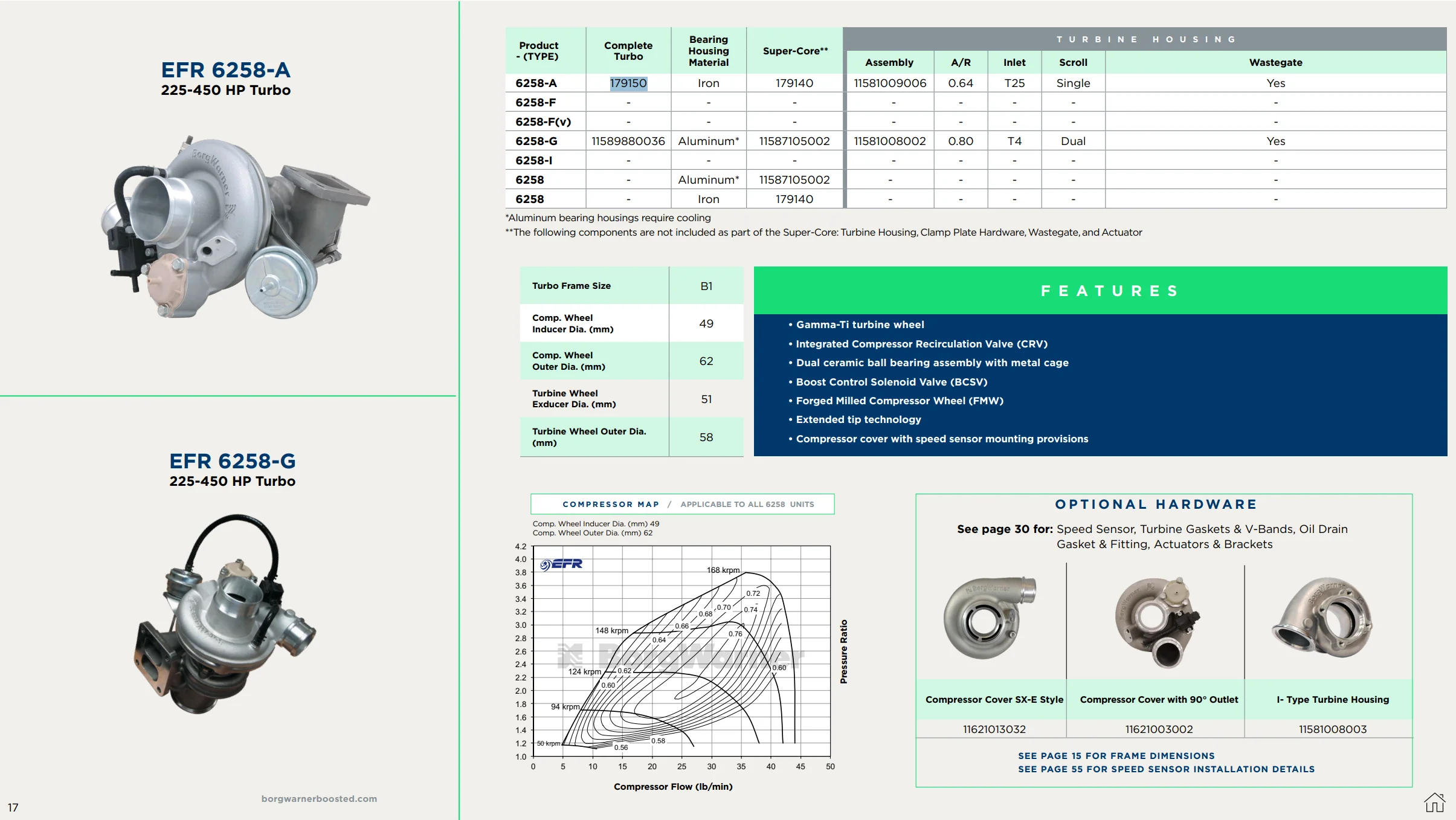Click the green Features heading banner
This screenshot has width=1456, height=820.
point(1100,291)
